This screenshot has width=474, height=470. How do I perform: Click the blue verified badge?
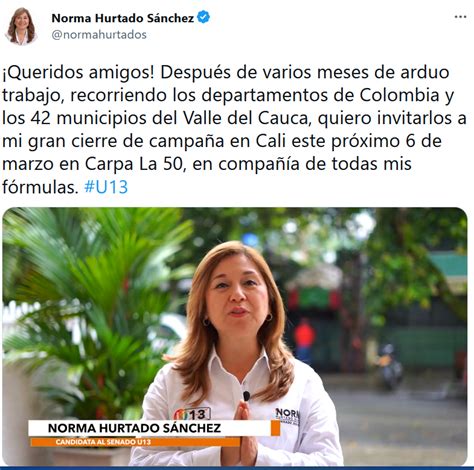203,17
